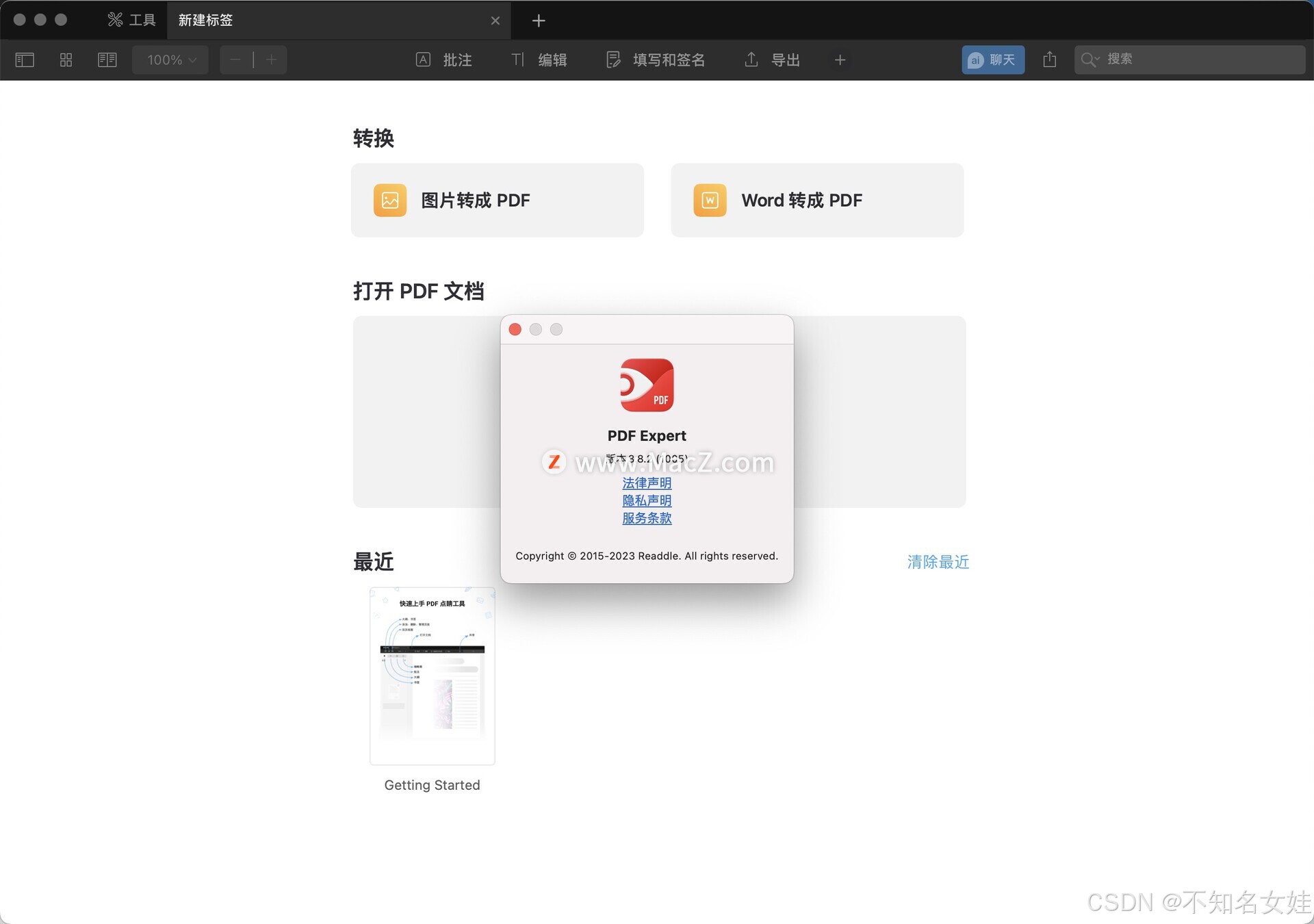
Task: Open the AI 聊天 chat button
Action: pos(993,60)
